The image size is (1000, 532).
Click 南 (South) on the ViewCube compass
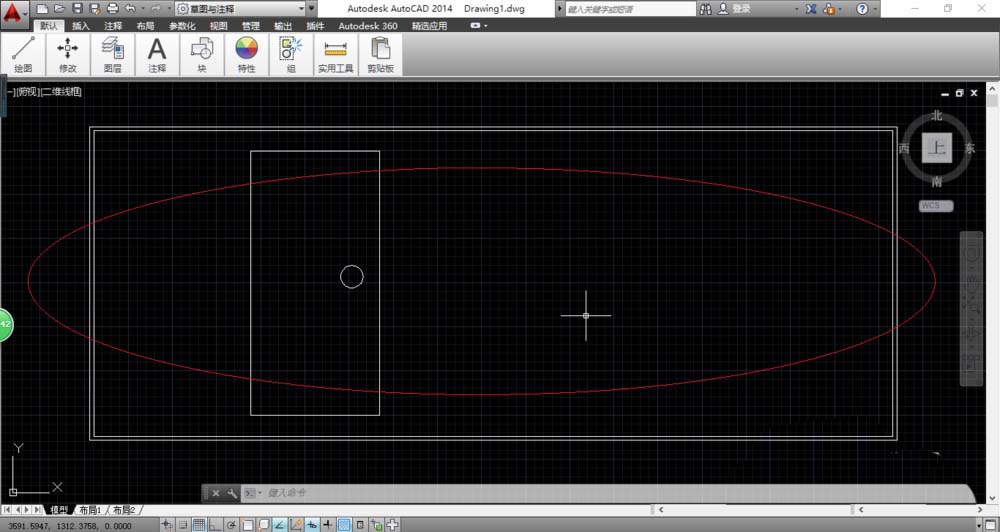pos(936,182)
